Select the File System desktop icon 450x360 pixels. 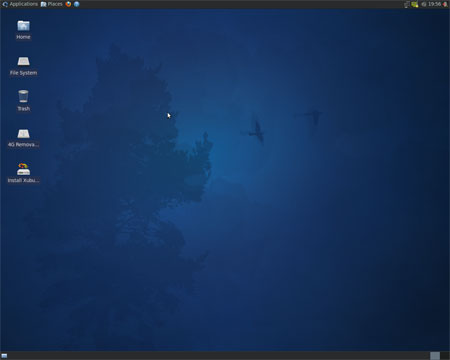(23, 66)
